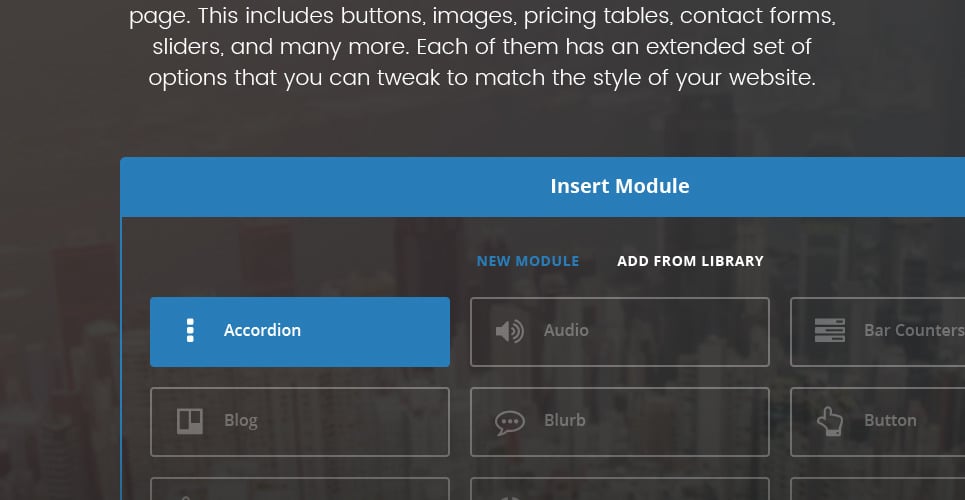Choose the Blog module label
The image size is (965, 500).
pos(241,421)
